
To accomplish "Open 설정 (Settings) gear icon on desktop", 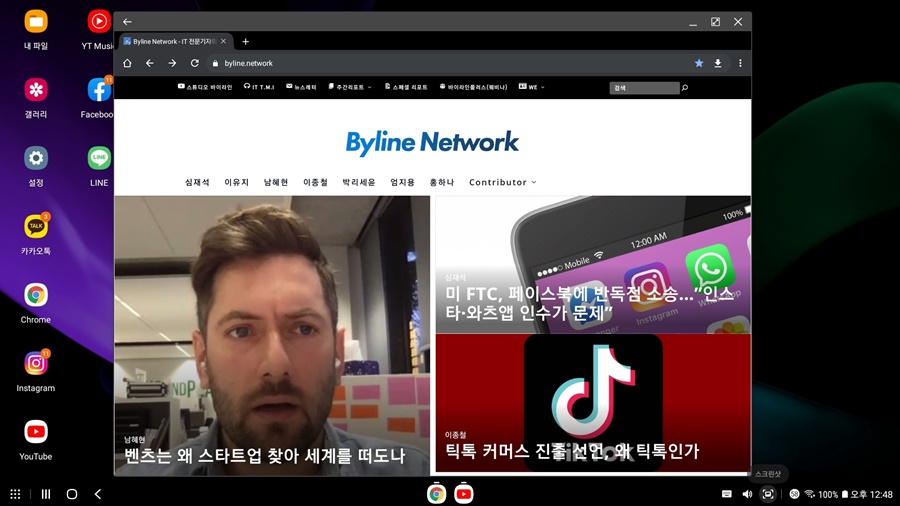I will [36, 158].
